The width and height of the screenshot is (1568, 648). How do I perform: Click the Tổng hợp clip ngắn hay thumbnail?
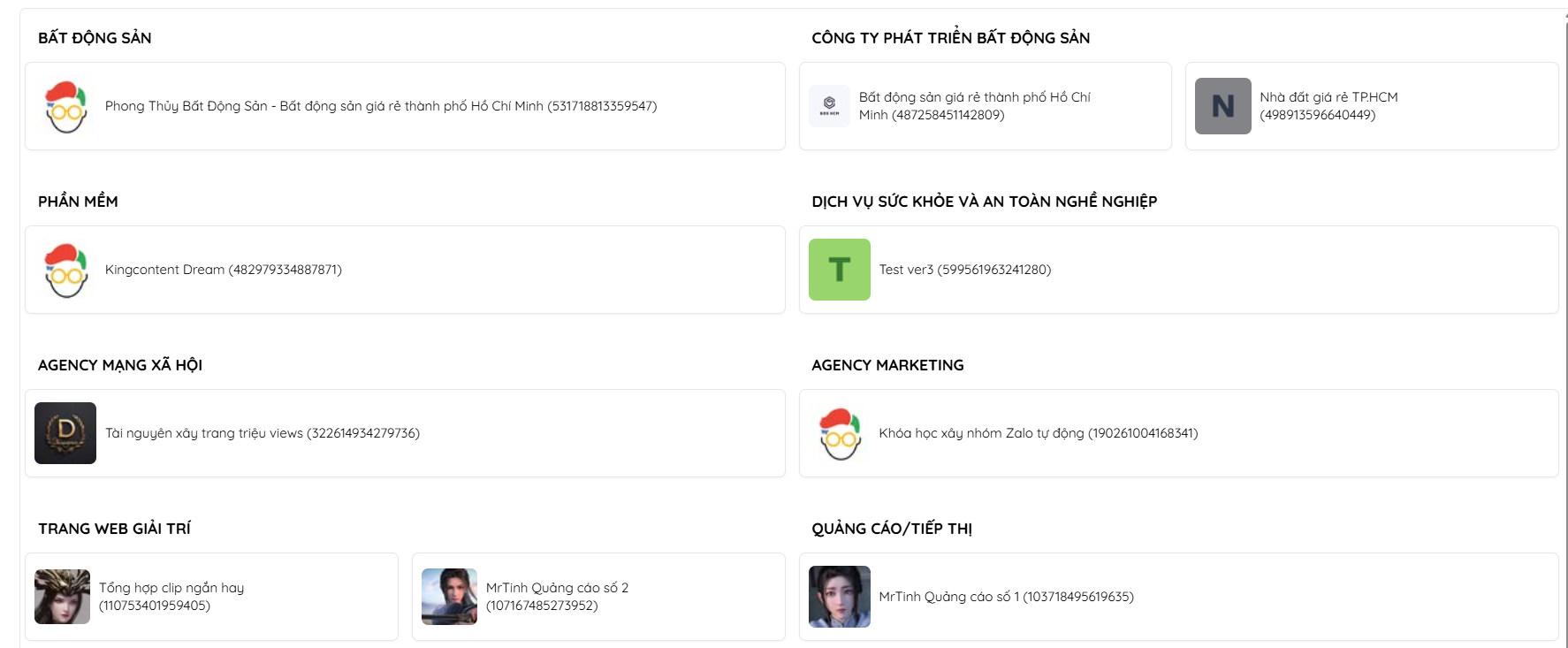[62, 597]
